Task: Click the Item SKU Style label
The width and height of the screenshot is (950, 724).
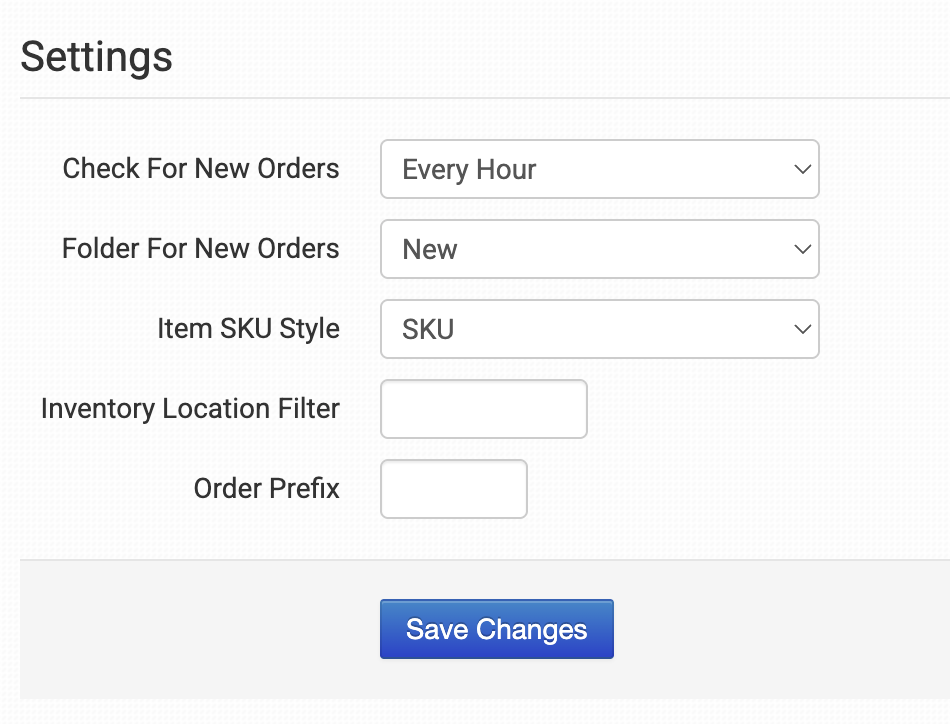Action: 248,329
